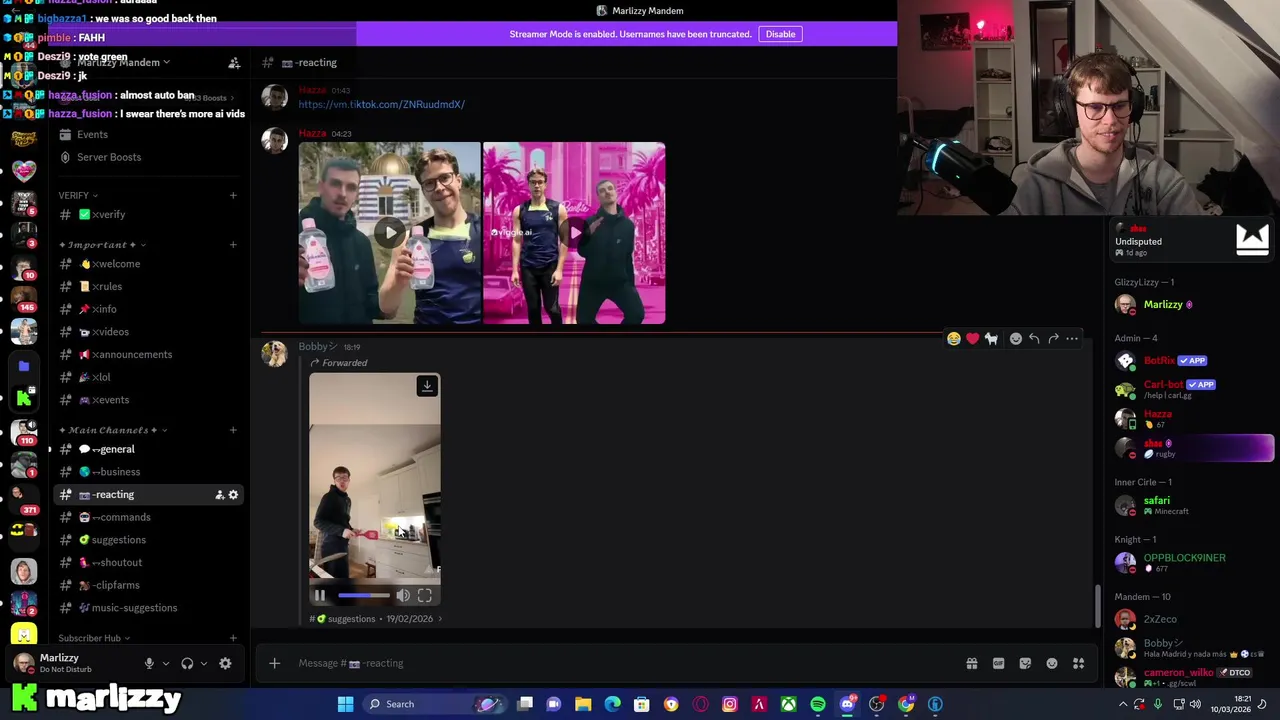This screenshot has width=1280, height=720.
Task: Disable Streamer Mode
Action: 780,34
